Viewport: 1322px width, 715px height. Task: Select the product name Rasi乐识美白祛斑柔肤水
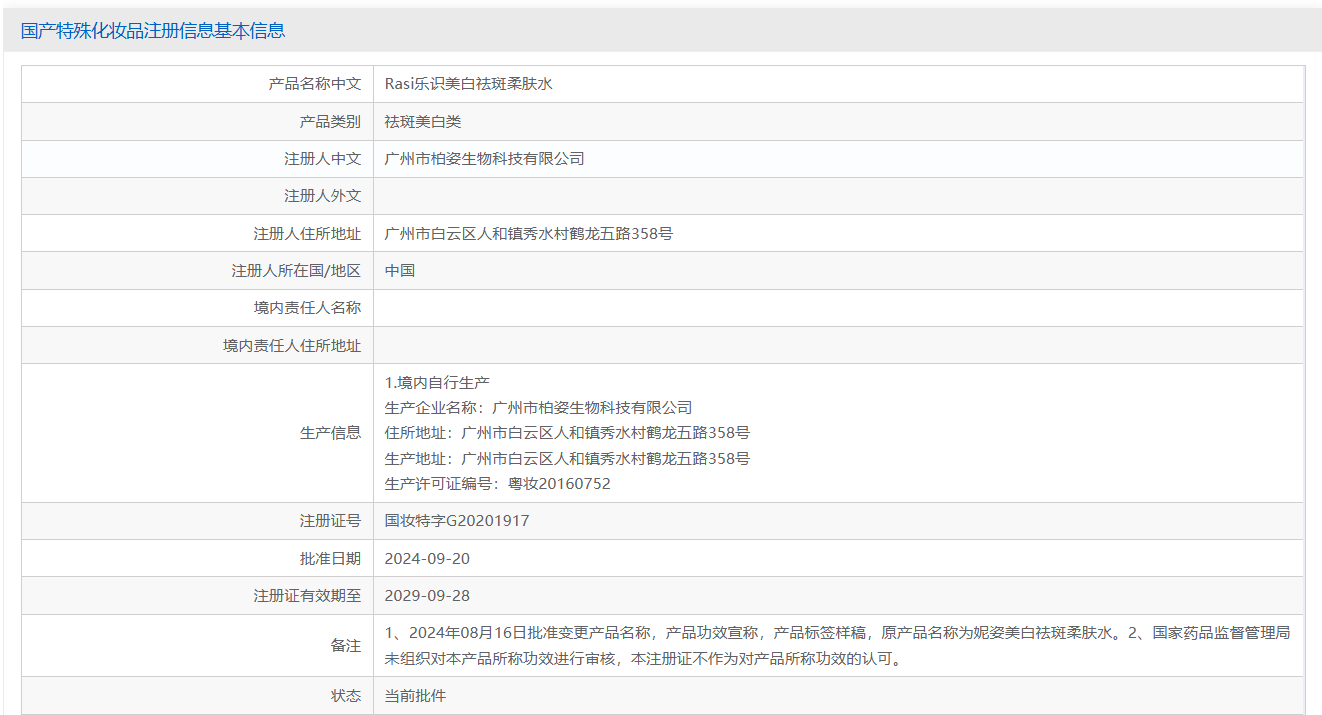[x=468, y=84]
